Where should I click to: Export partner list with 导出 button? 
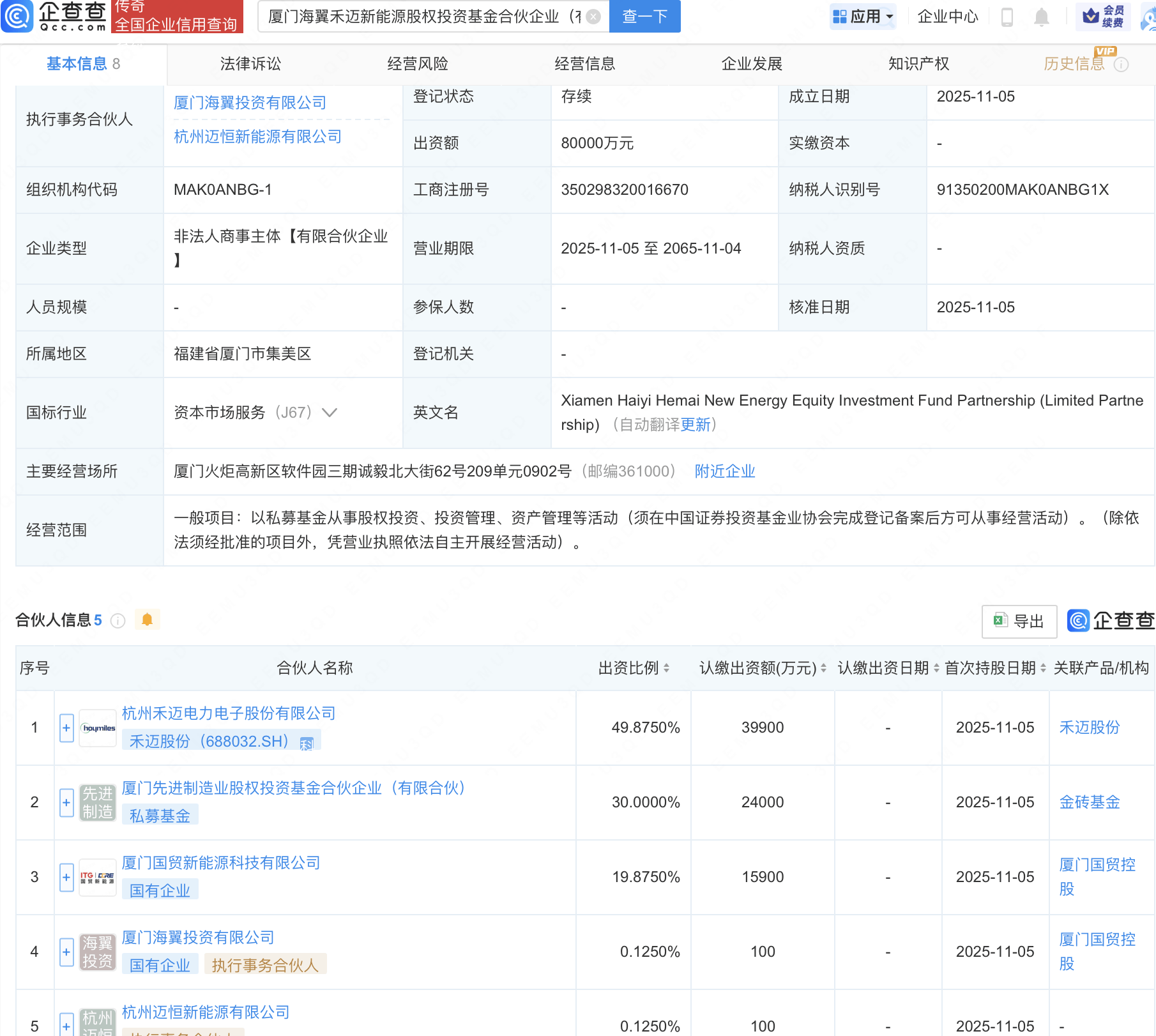click(1019, 621)
